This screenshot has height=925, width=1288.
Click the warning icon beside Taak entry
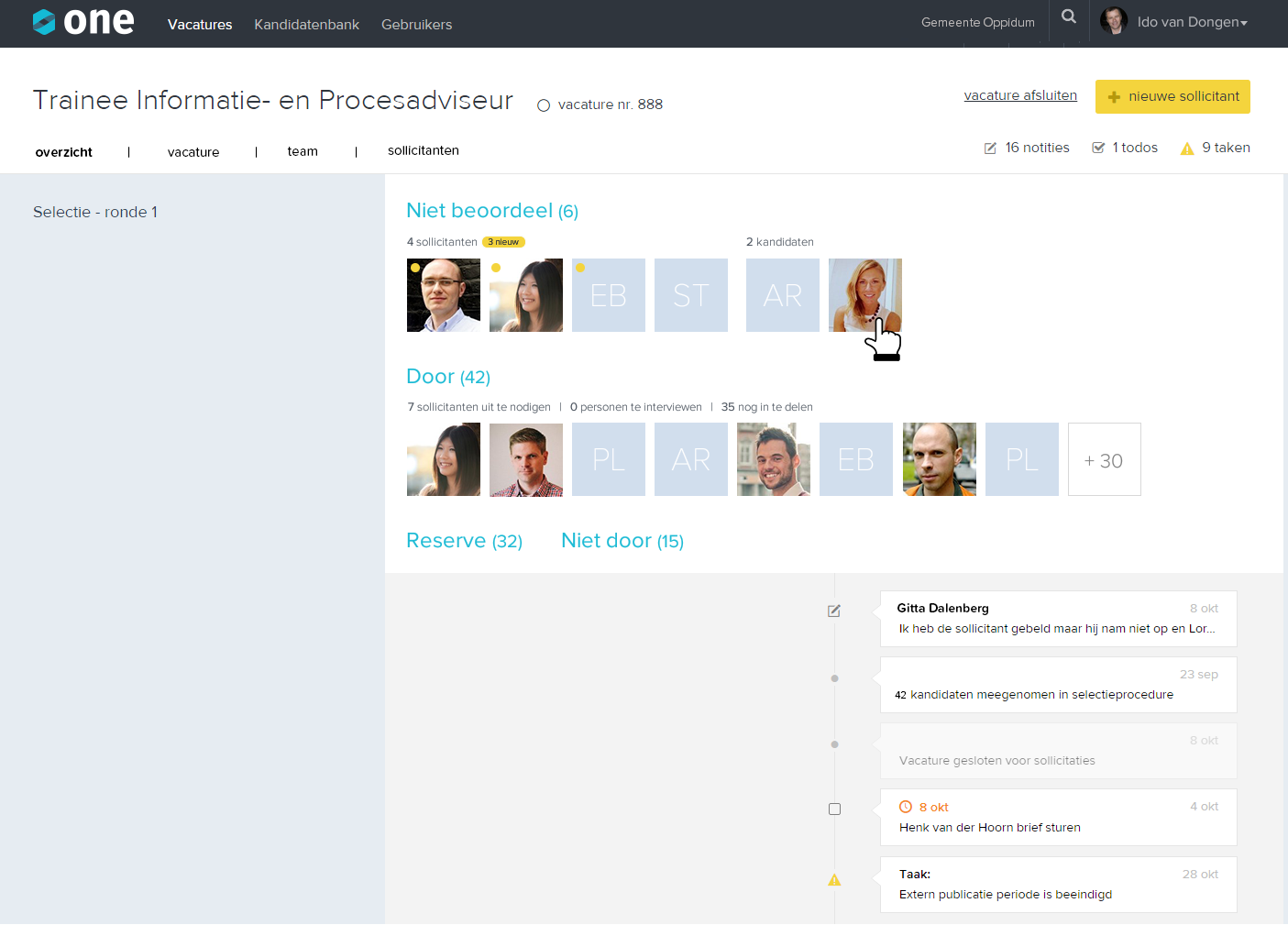[x=834, y=880]
